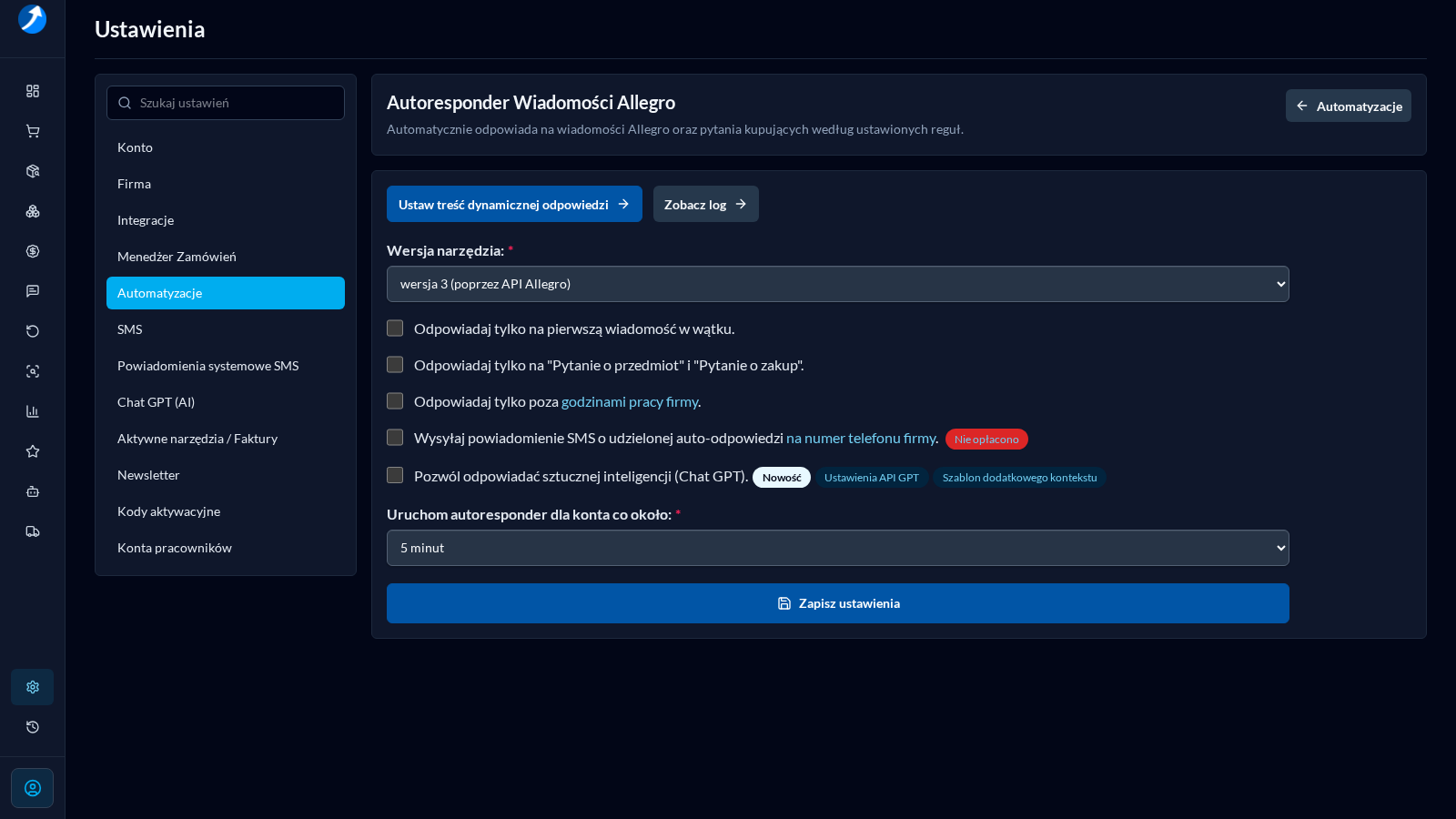Go back via Automatyzacje button

pos(1349,106)
